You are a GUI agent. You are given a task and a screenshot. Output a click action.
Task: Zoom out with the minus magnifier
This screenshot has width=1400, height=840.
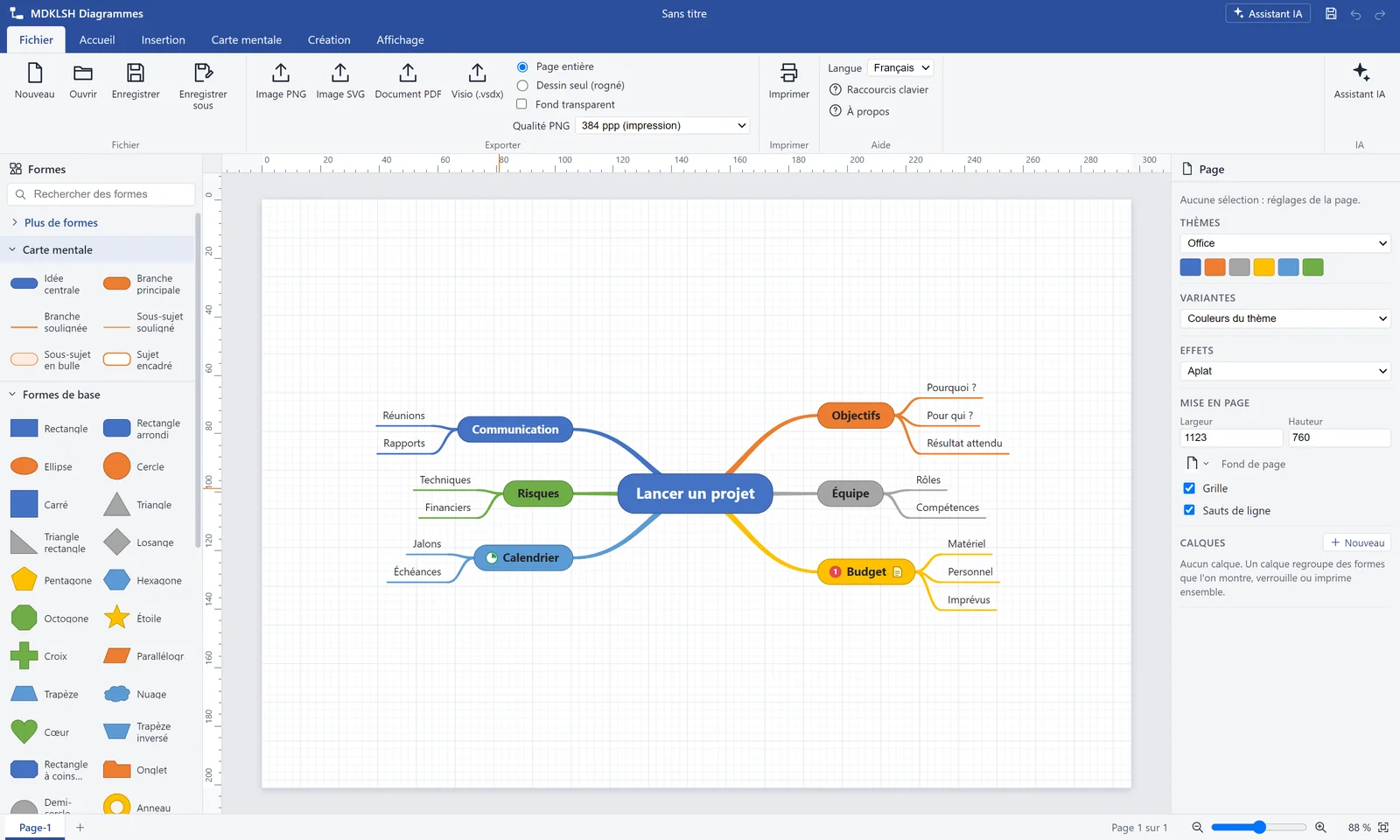point(1197,827)
